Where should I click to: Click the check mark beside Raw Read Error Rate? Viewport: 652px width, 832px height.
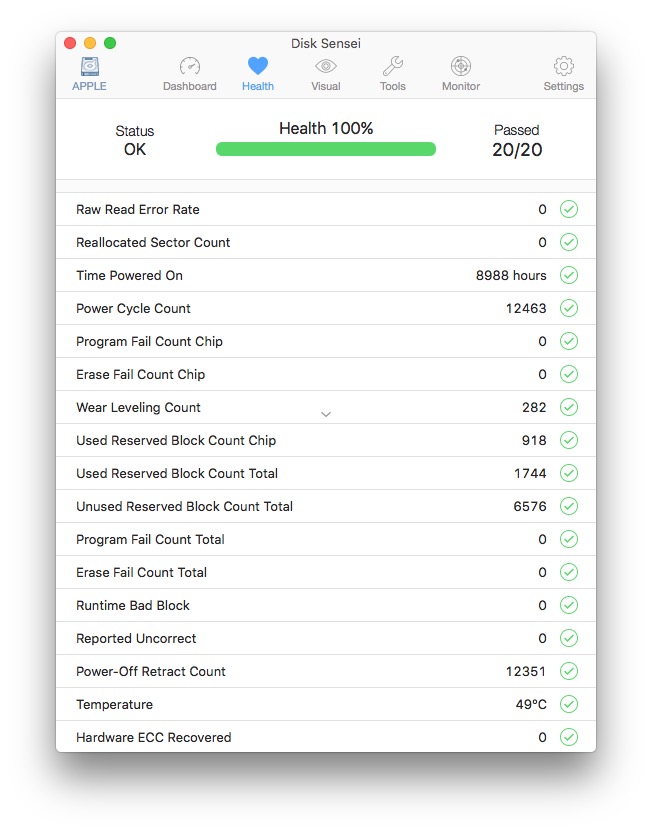(x=569, y=209)
